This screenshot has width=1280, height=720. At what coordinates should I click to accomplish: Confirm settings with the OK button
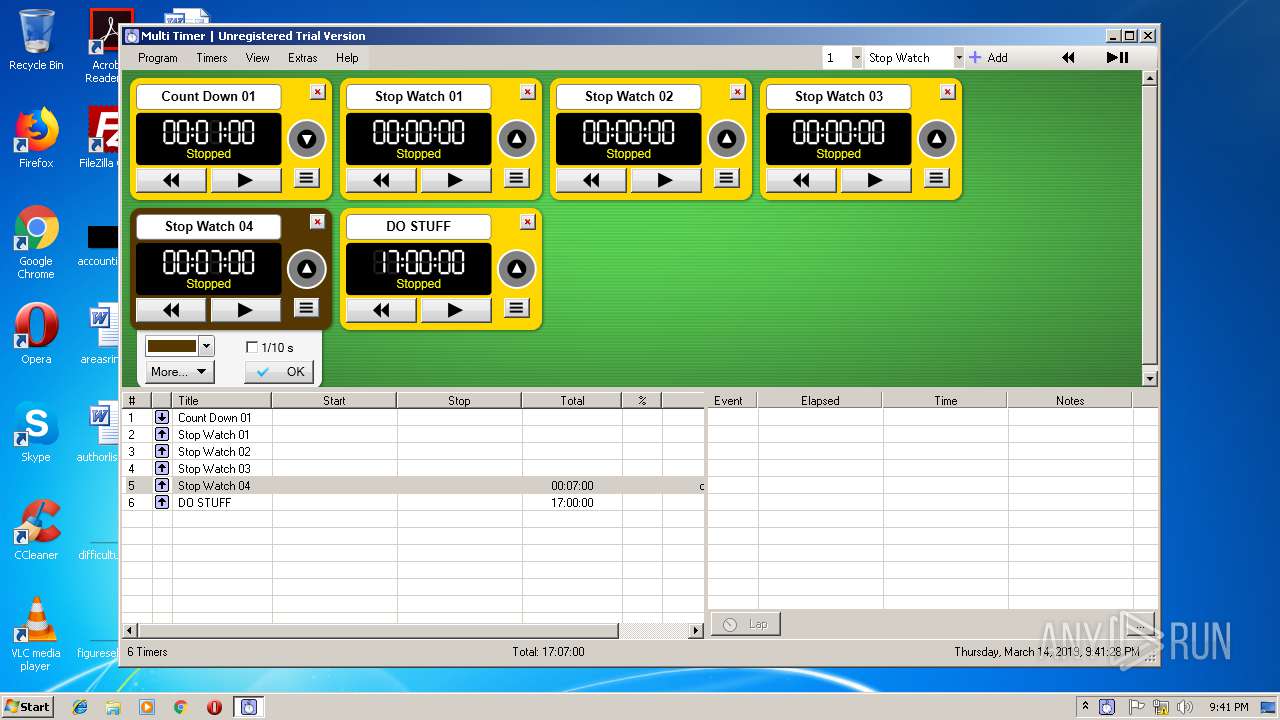[279, 372]
